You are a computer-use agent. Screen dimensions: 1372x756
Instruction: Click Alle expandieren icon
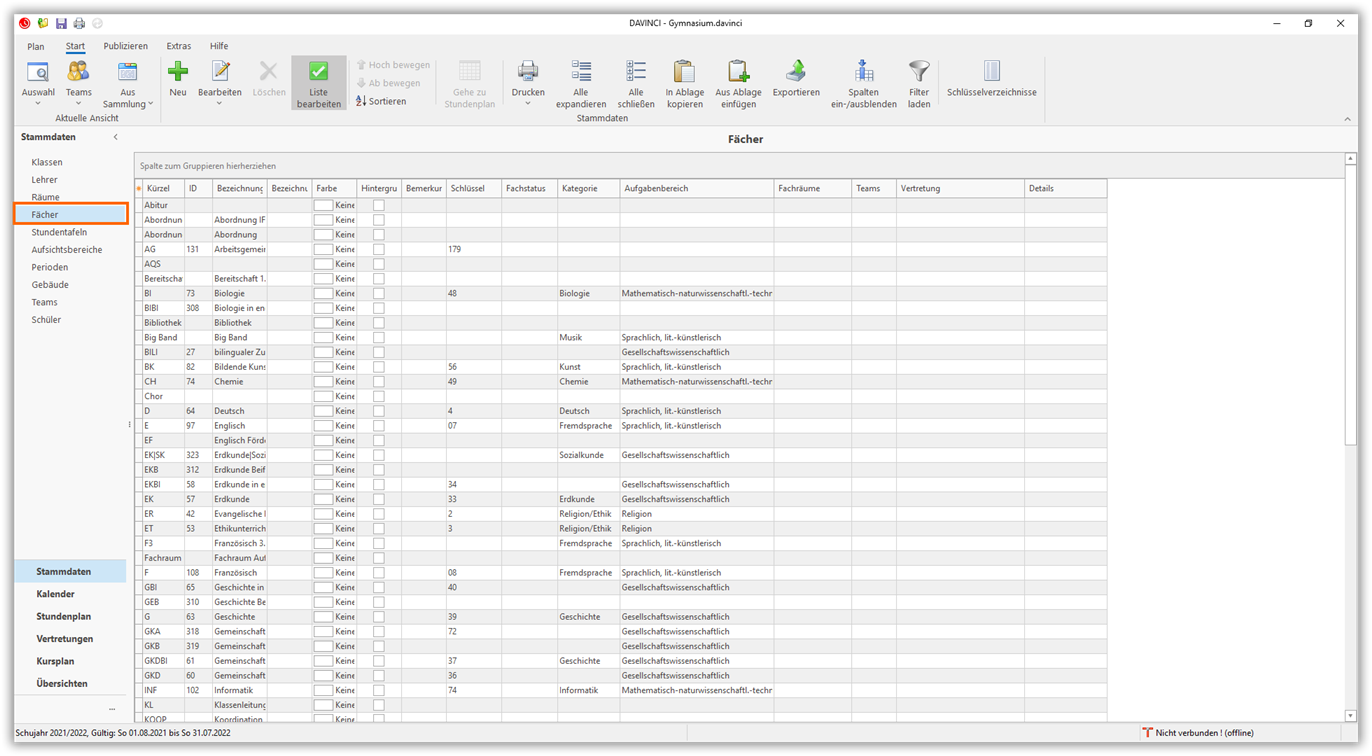(x=581, y=72)
